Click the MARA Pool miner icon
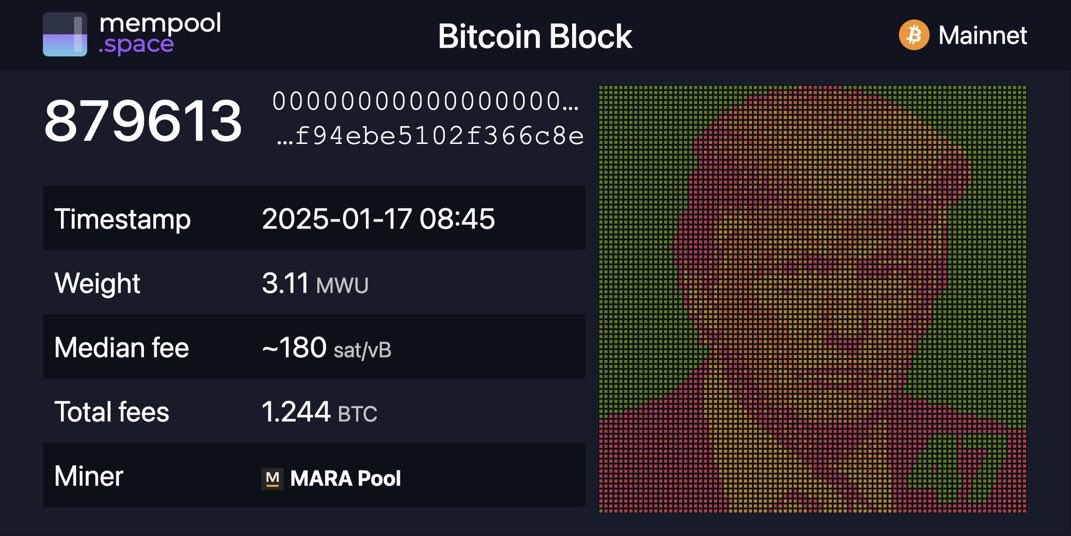The height and width of the screenshot is (536, 1071). click(x=272, y=479)
